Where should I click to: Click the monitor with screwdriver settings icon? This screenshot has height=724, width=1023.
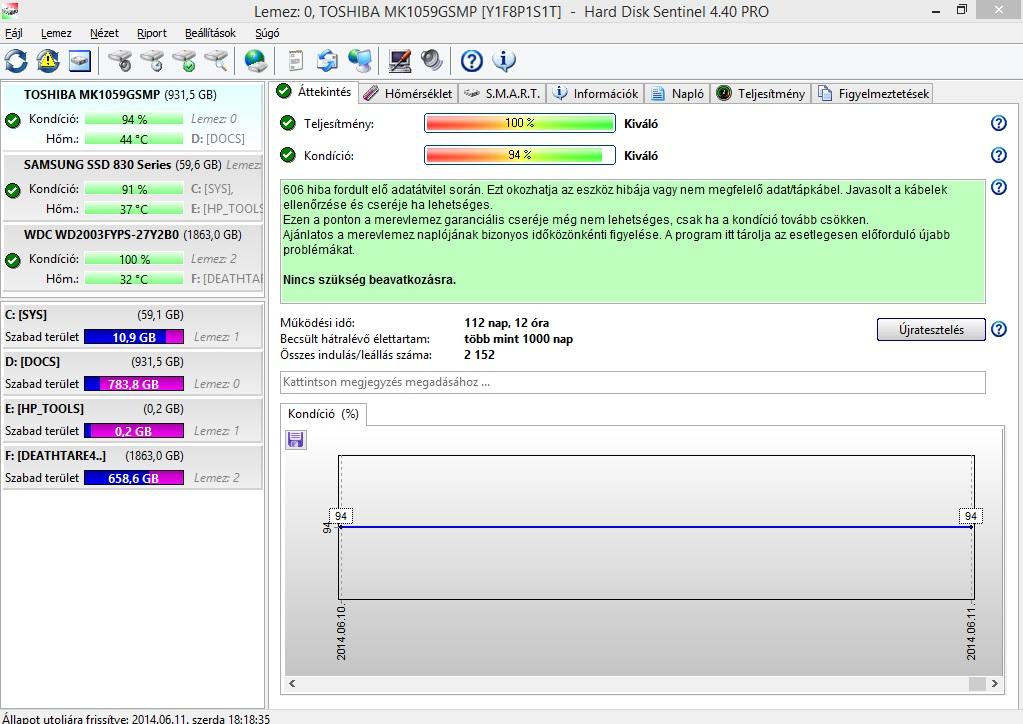(x=399, y=61)
